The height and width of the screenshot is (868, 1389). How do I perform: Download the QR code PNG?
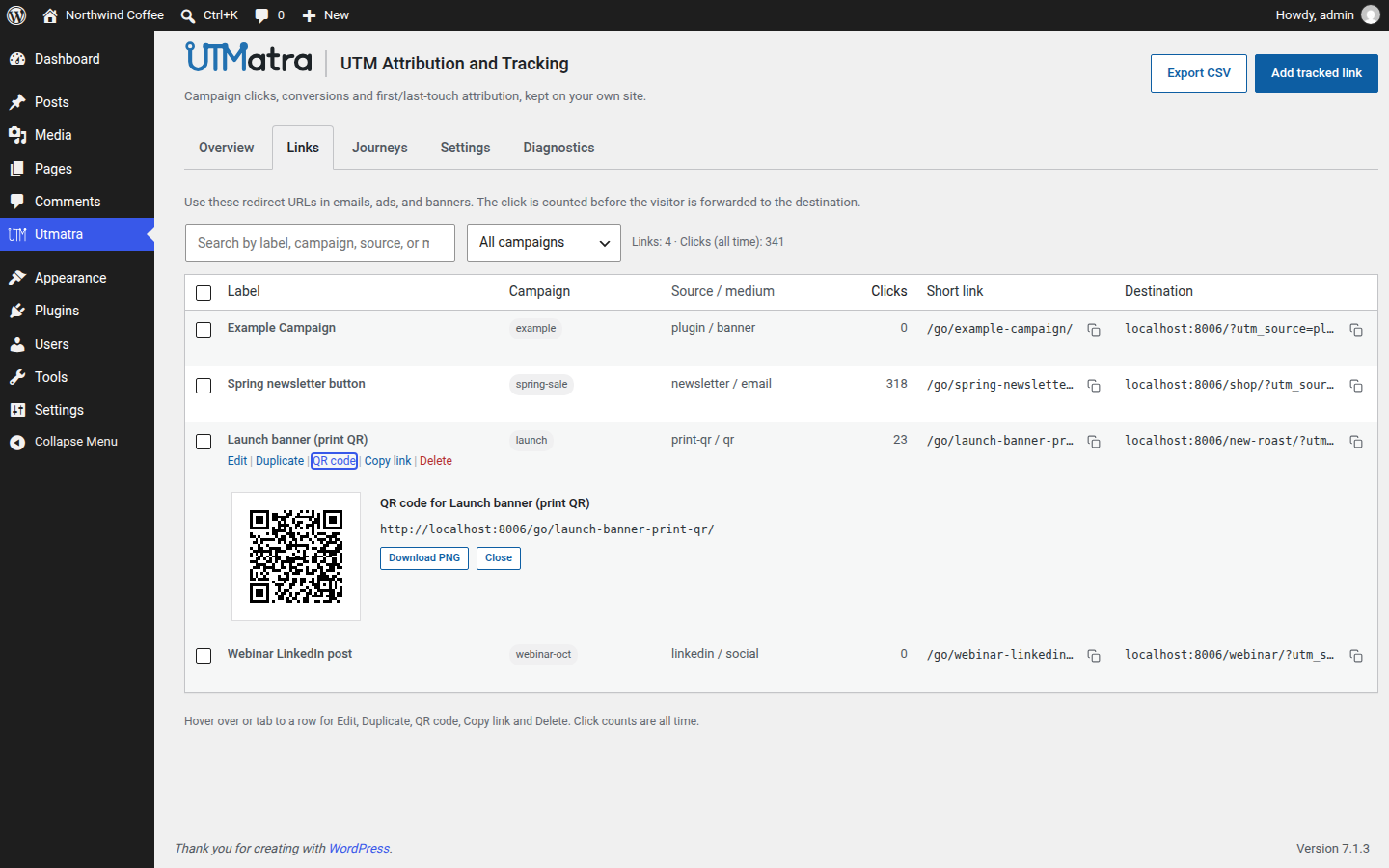424,558
